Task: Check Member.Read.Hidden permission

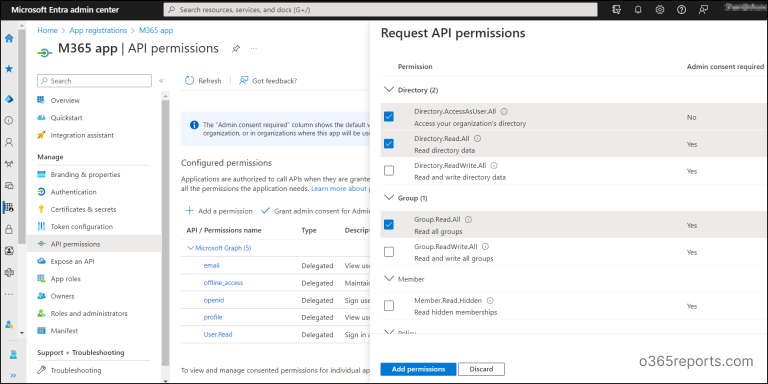Action: coord(389,306)
